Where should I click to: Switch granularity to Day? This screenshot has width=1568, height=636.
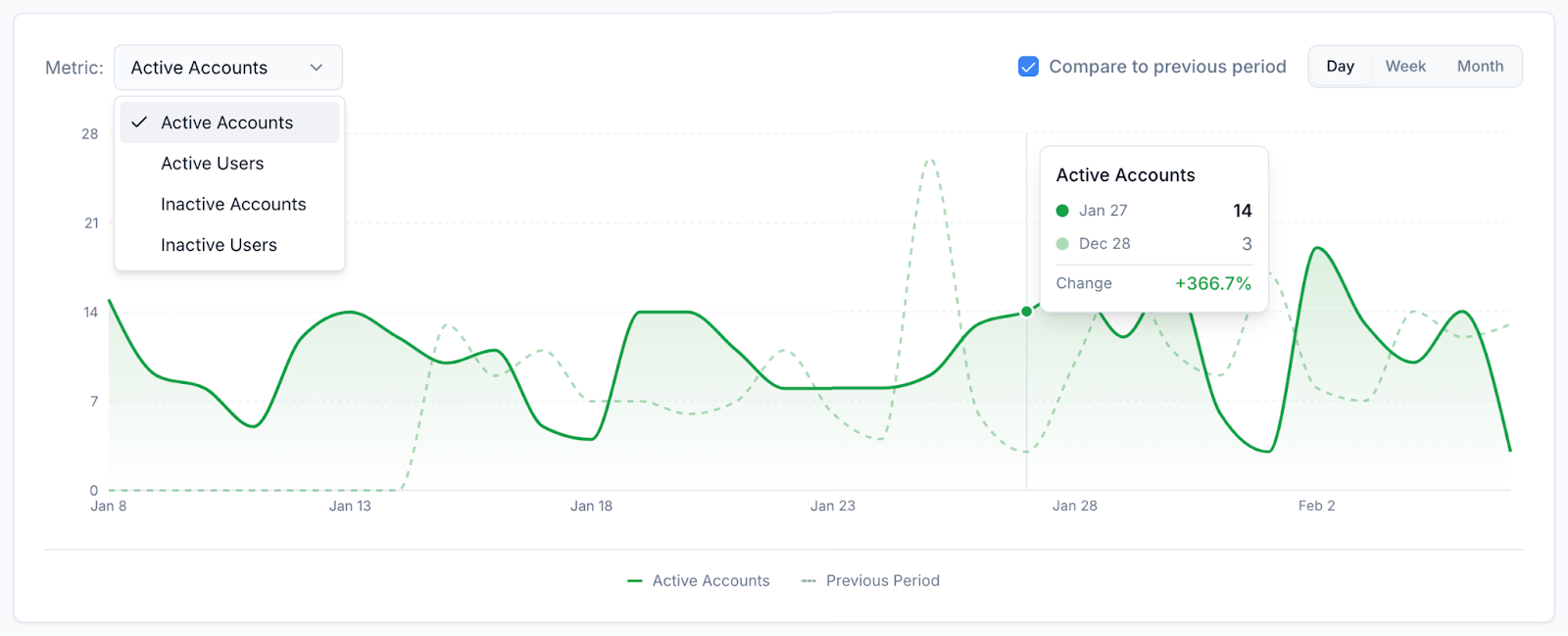click(x=1340, y=67)
